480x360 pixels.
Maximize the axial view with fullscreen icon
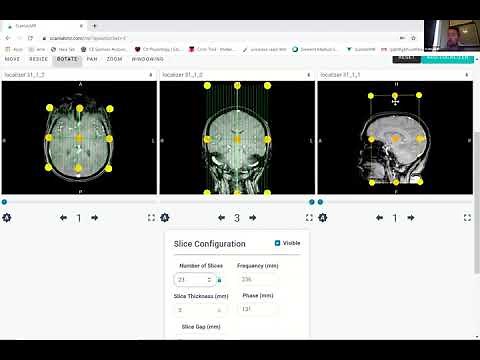coord(151,218)
